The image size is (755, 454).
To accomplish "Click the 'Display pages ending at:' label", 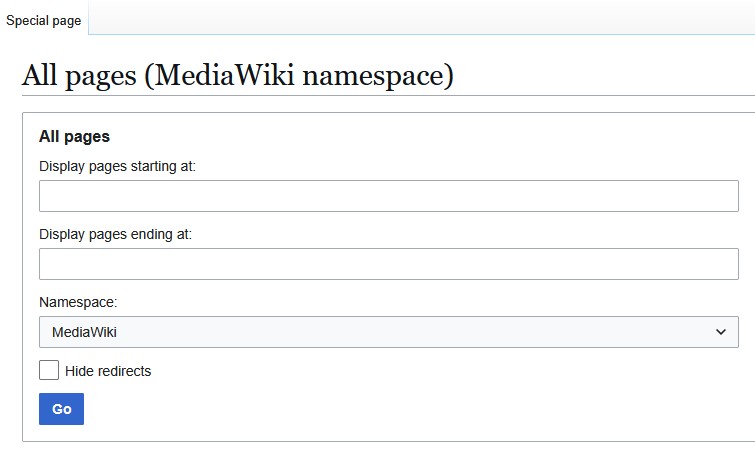I will point(115,234).
